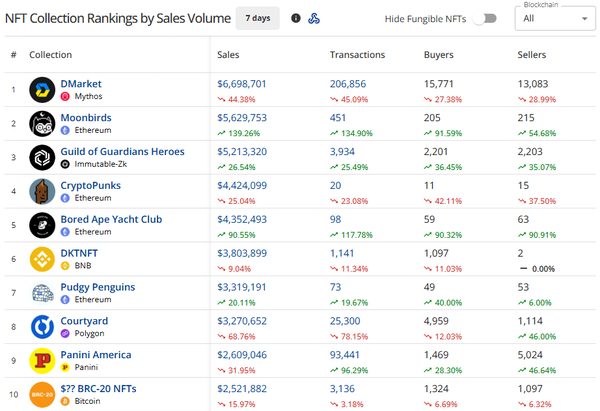Click the CryptoPunks avatar thumbnail
600x411 pixels.
click(42, 192)
